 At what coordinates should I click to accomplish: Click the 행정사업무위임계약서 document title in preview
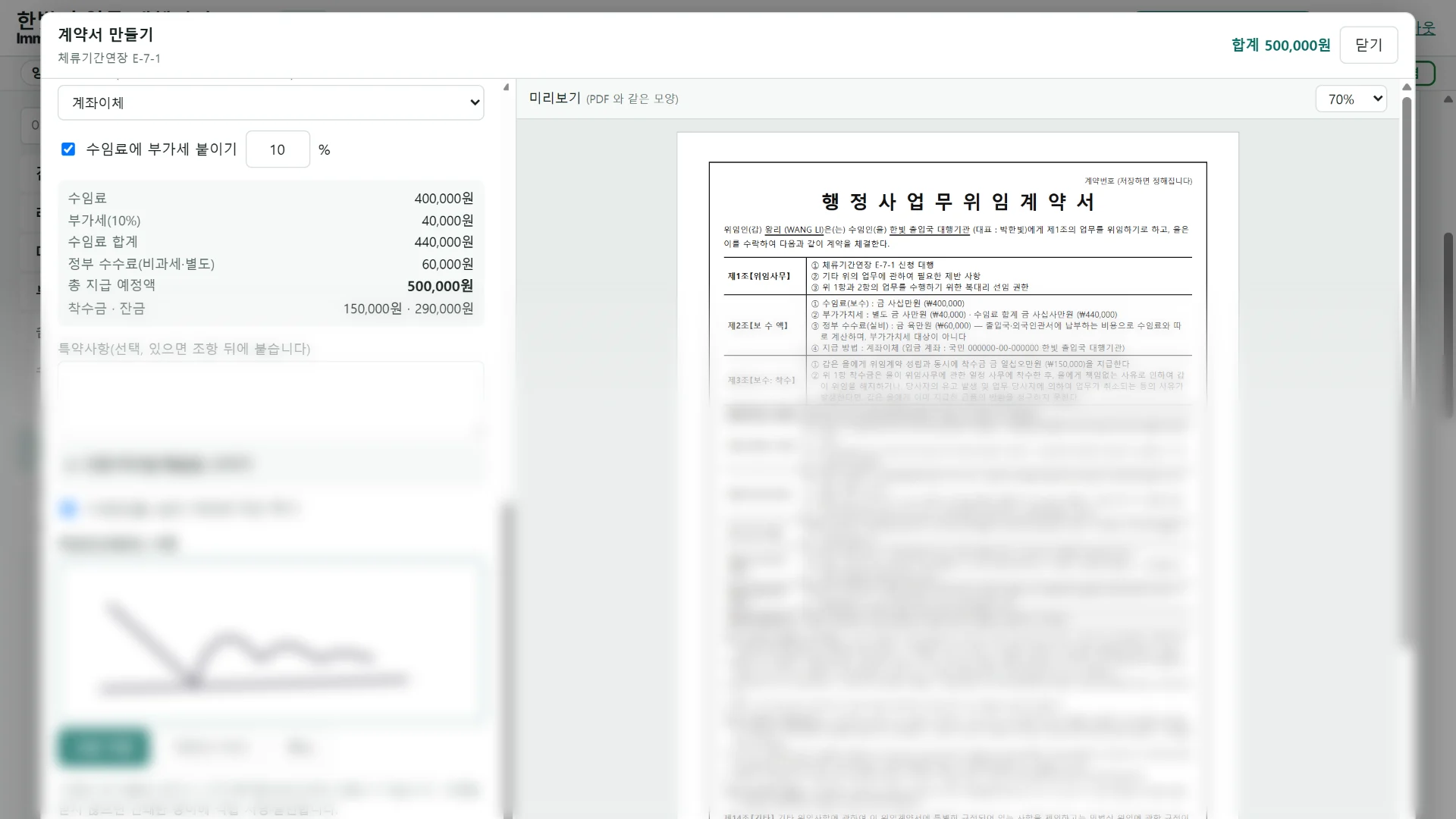(x=958, y=202)
